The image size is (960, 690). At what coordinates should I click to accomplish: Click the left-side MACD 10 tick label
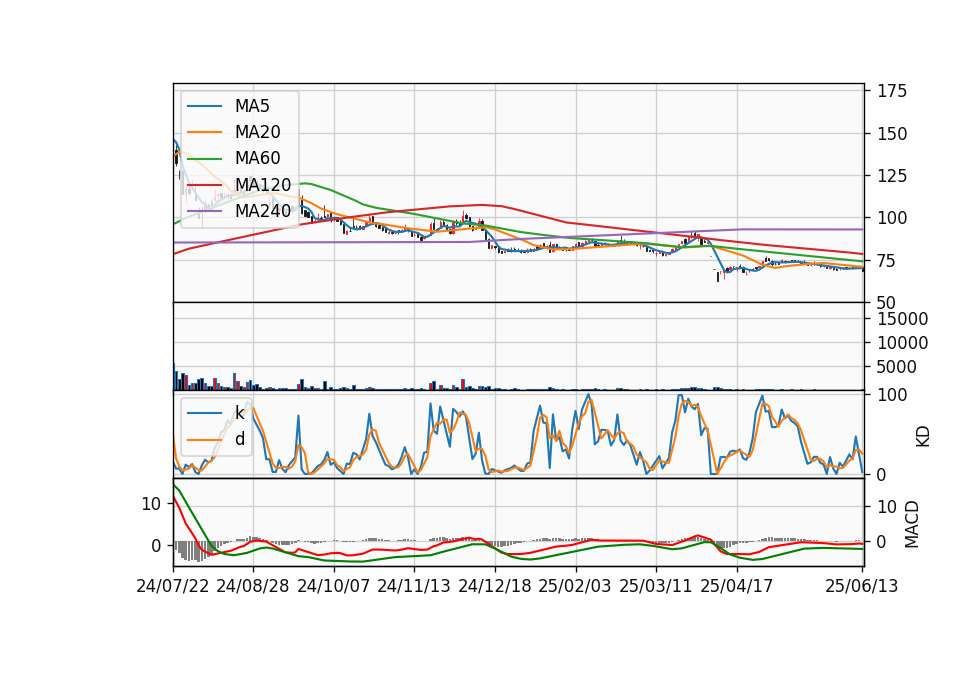pyautogui.click(x=151, y=504)
